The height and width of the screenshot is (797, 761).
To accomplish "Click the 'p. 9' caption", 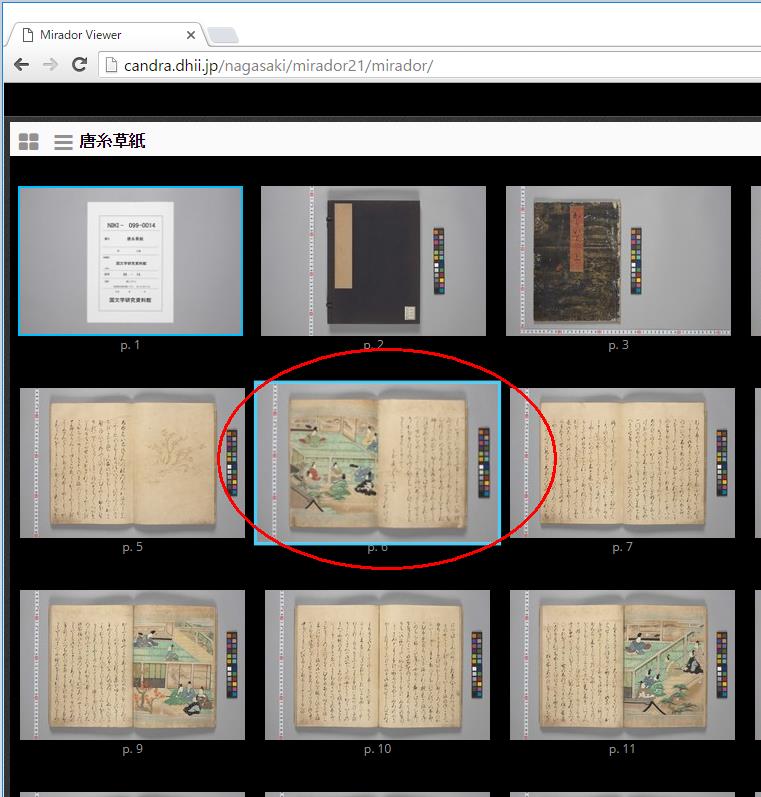I will (x=132, y=749).
